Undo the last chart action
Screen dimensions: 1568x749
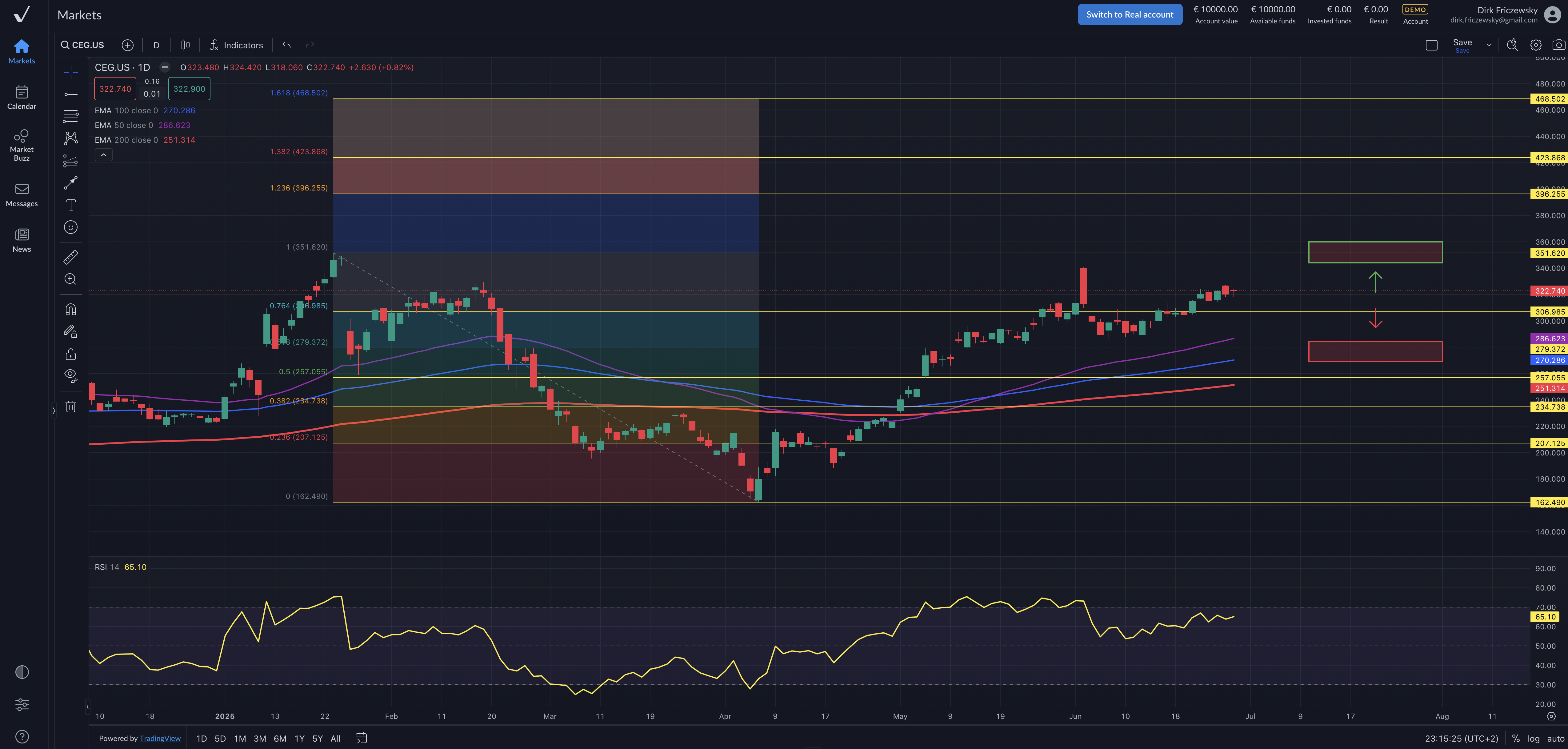coord(286,45)
